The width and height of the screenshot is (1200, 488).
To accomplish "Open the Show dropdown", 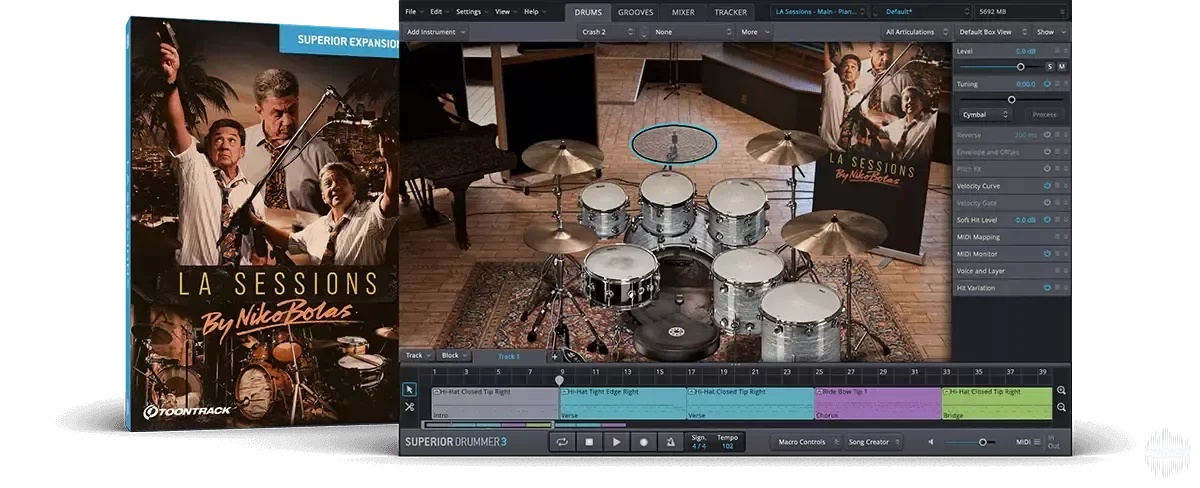I will pyautogui.click(x=1050, y=32).
